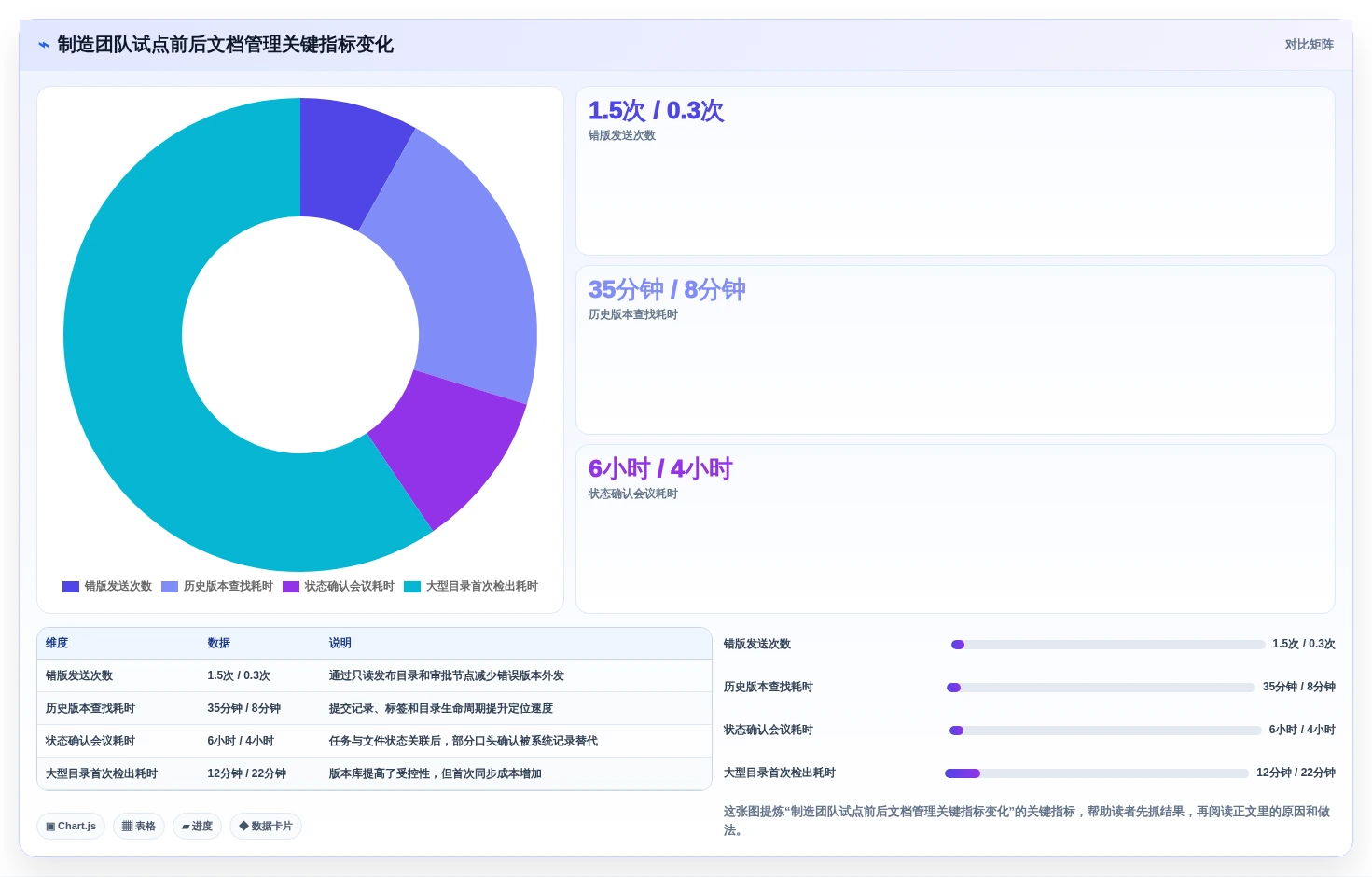1372x877 pixels.
Task: Click the lightning icon beside the title
Action: point(43,45)
